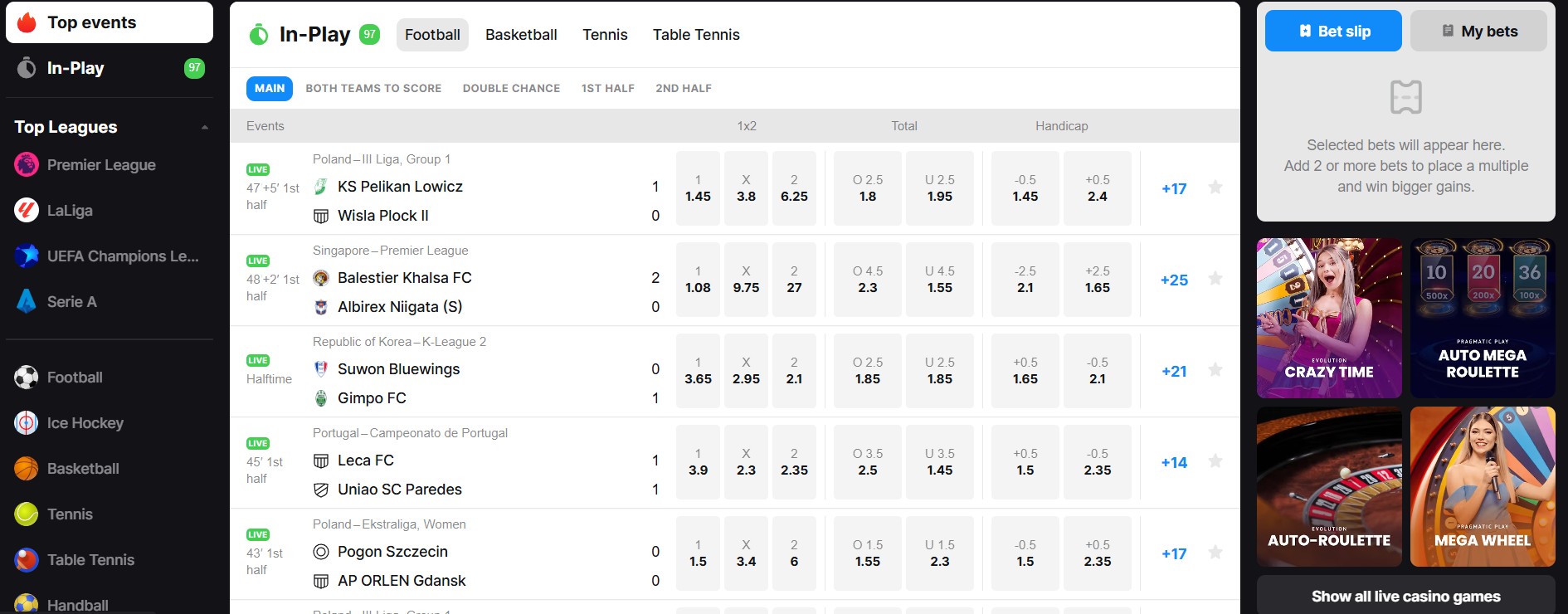Open the Auto-Roulette casino game
The image size is (1568, 614).
coord(1329,486)
